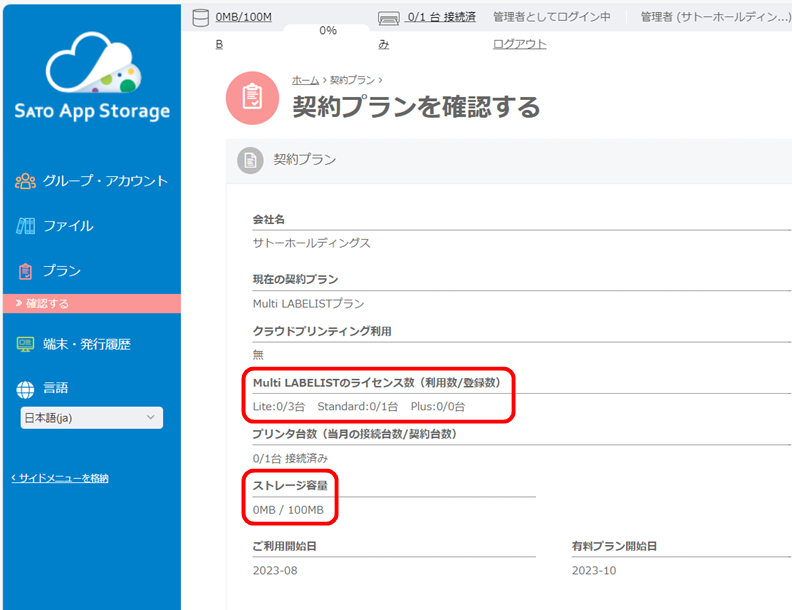Image resolution: width=792 pixels, height=610 pixels.
Task: Collapse sidebar via サイドメニューを格納 link
Action: pyautogui.click(x=60, y=478)
